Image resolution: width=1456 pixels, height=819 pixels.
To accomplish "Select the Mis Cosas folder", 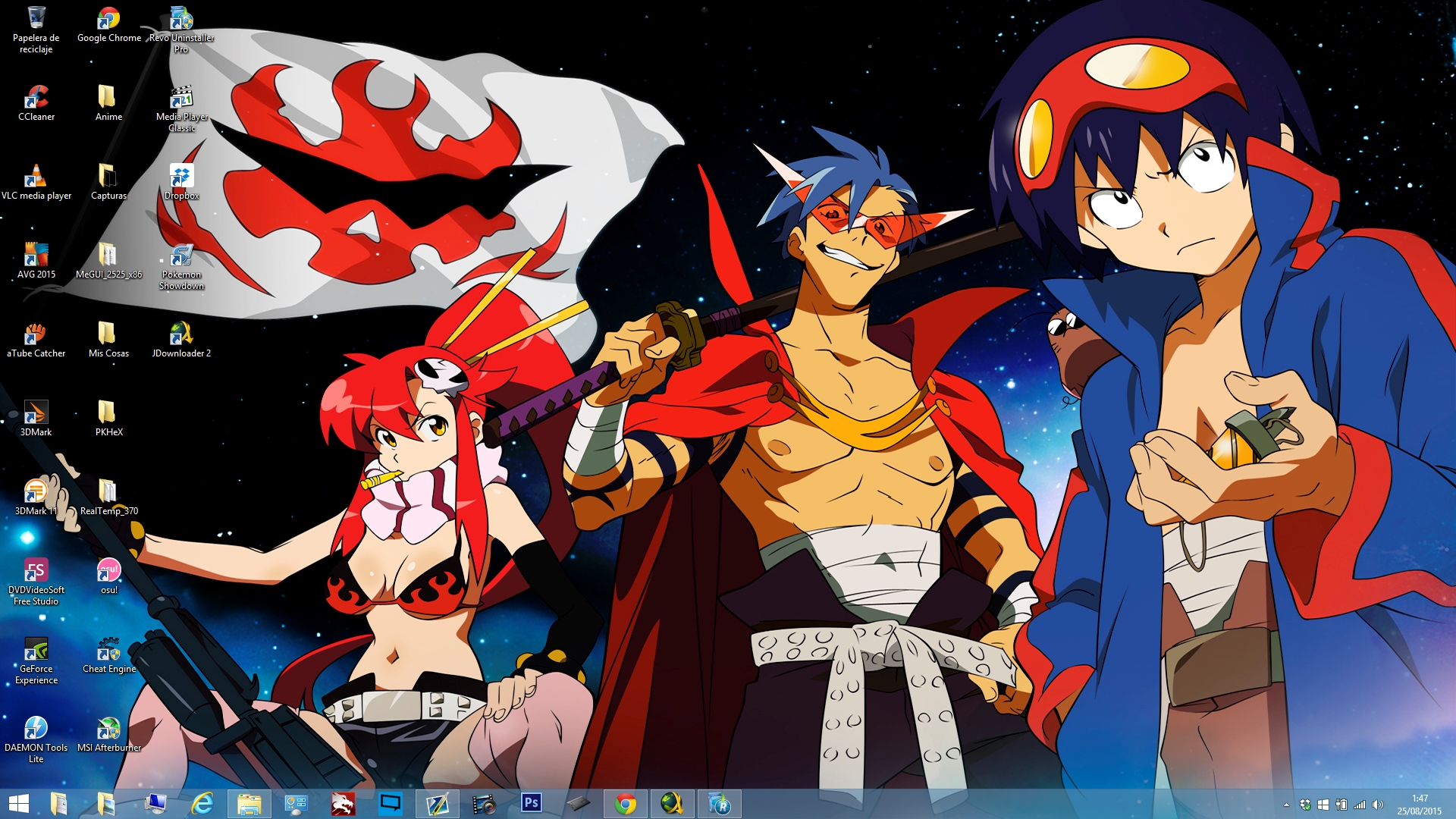I will (108, 340).
